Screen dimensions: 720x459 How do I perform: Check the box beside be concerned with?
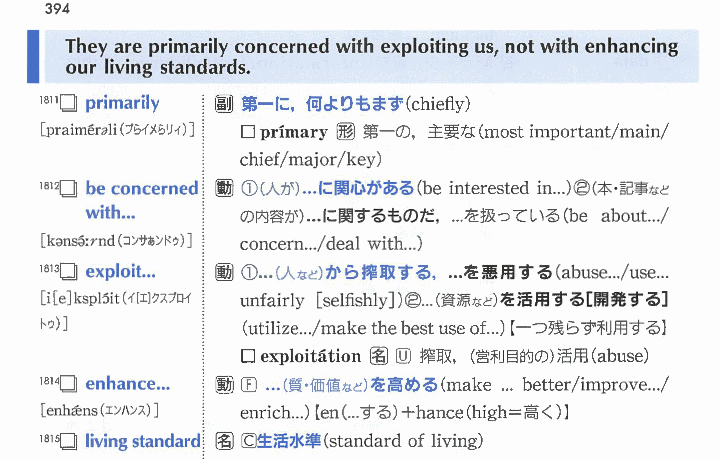click(68, 188)
